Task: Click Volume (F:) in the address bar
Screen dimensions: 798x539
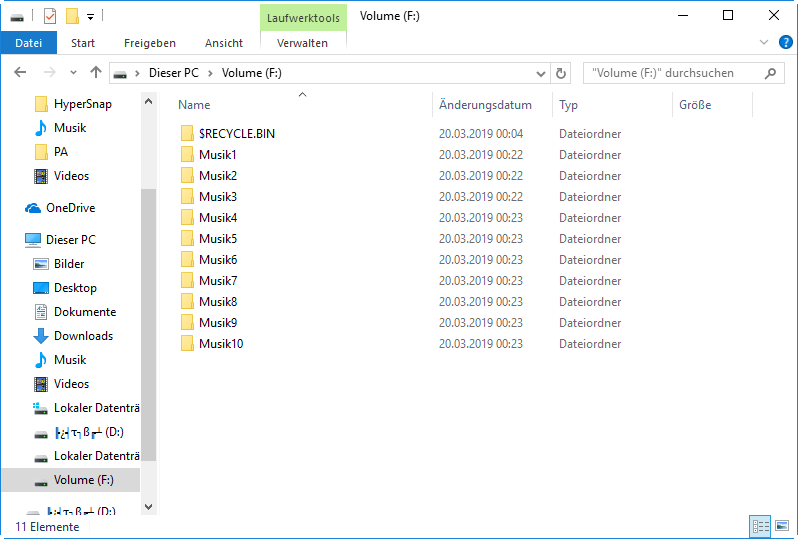Action: tap(251, 73)
